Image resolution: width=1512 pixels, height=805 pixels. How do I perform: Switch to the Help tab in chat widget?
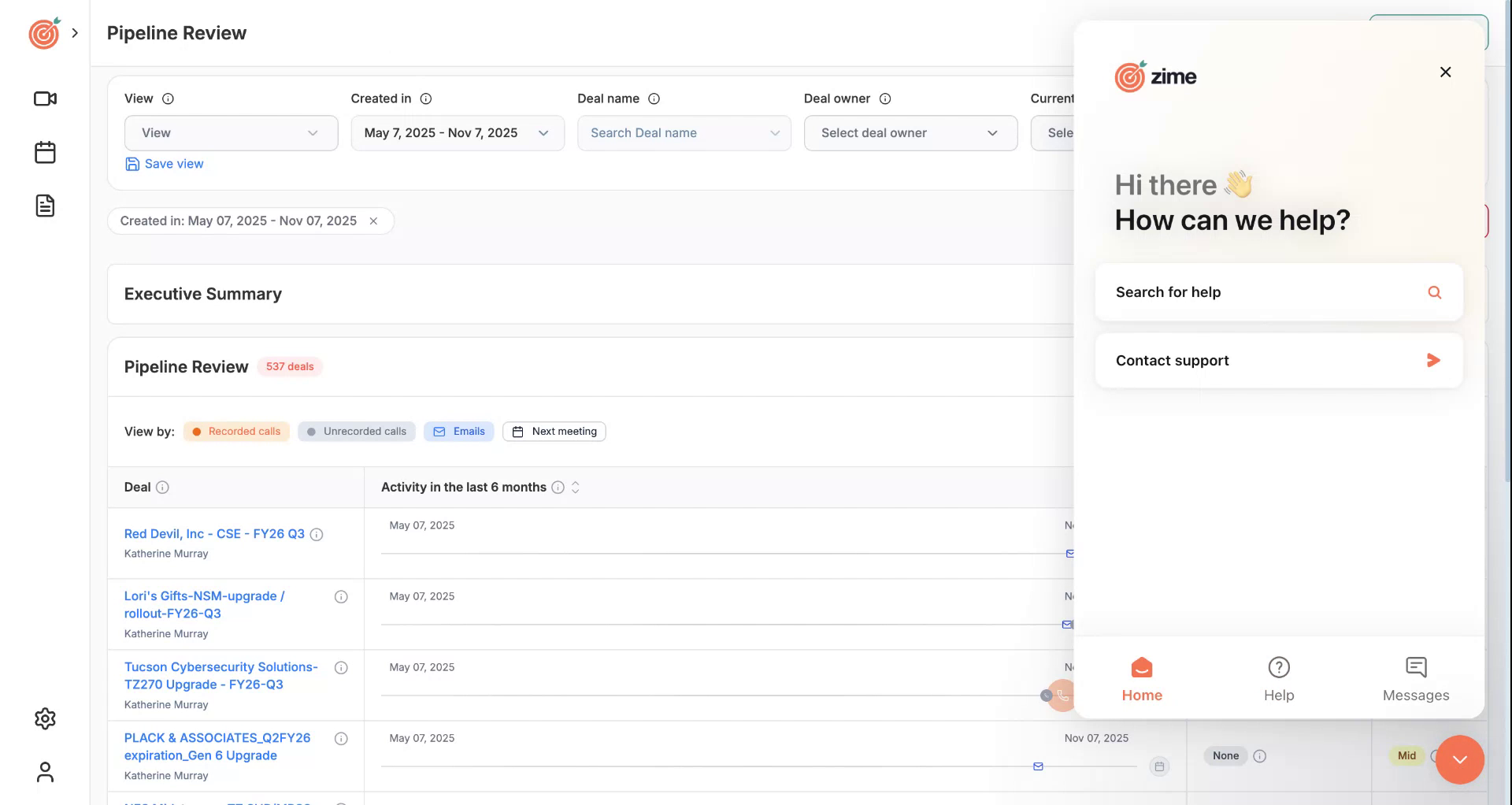(x=1278, y=678)
